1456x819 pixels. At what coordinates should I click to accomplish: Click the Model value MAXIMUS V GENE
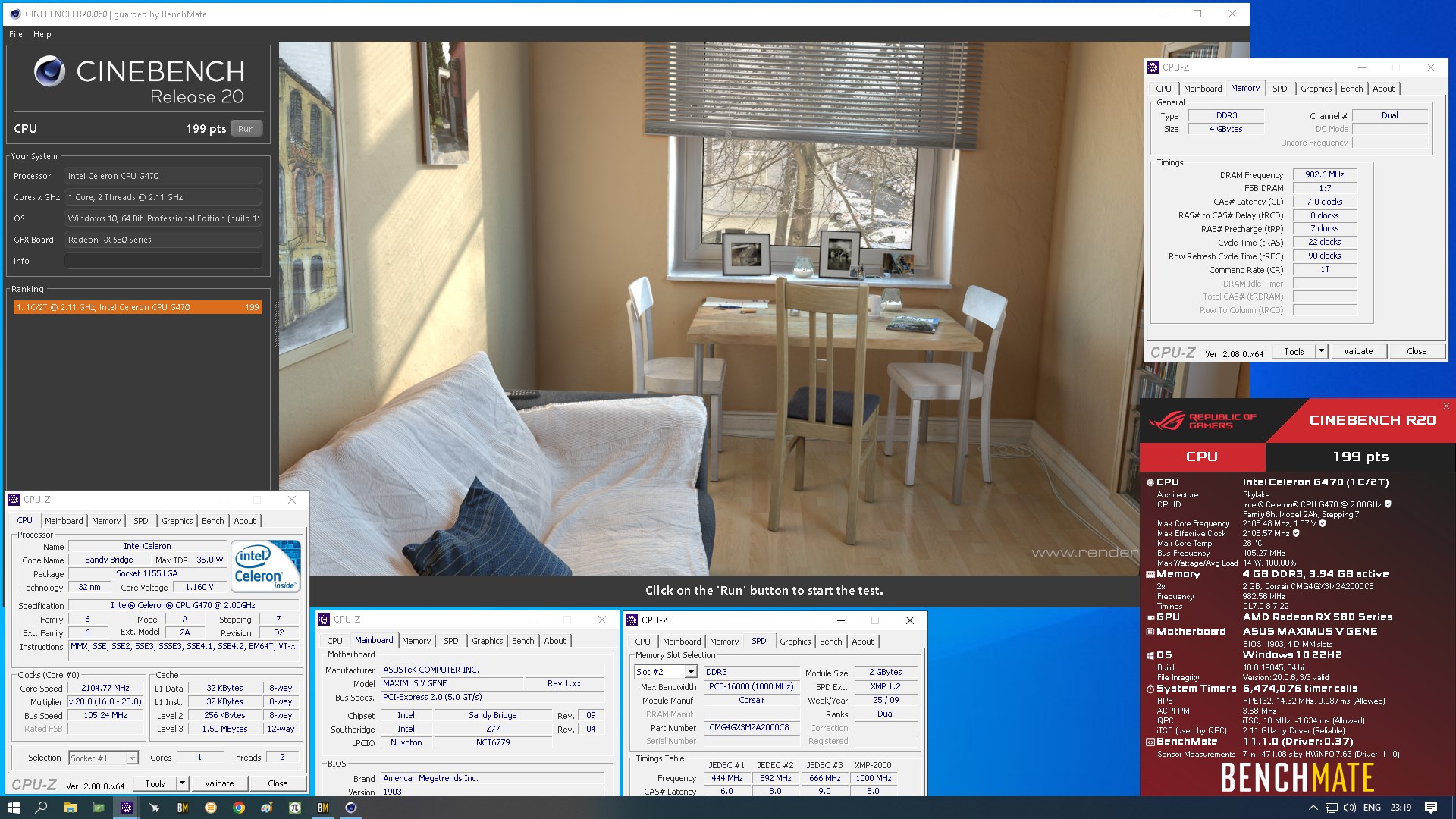(452, 684)
